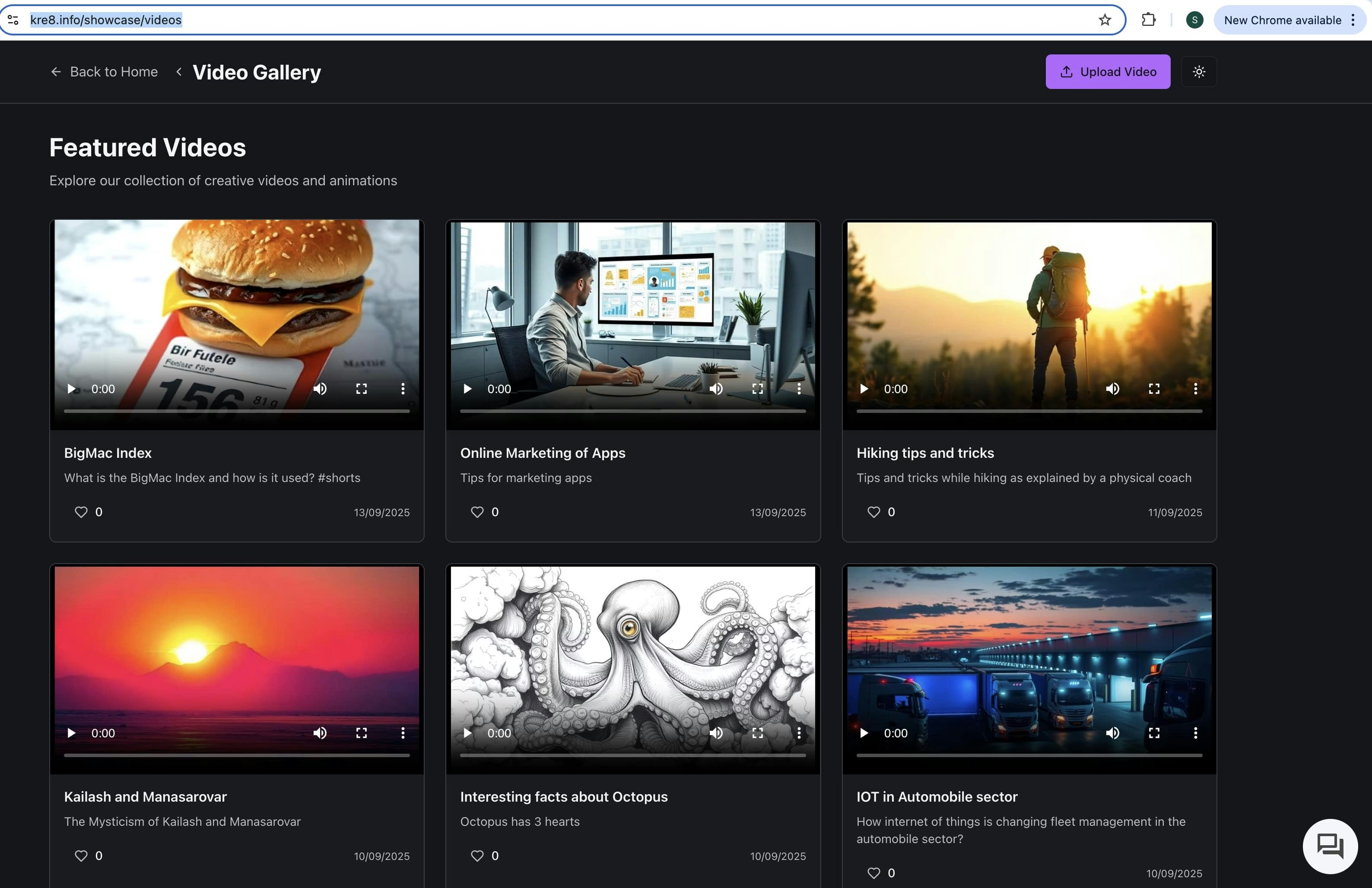Play the BigMac Index video
Image resolution: width=1372 pixels, height=888 pixels.
(x=71, y=388)
